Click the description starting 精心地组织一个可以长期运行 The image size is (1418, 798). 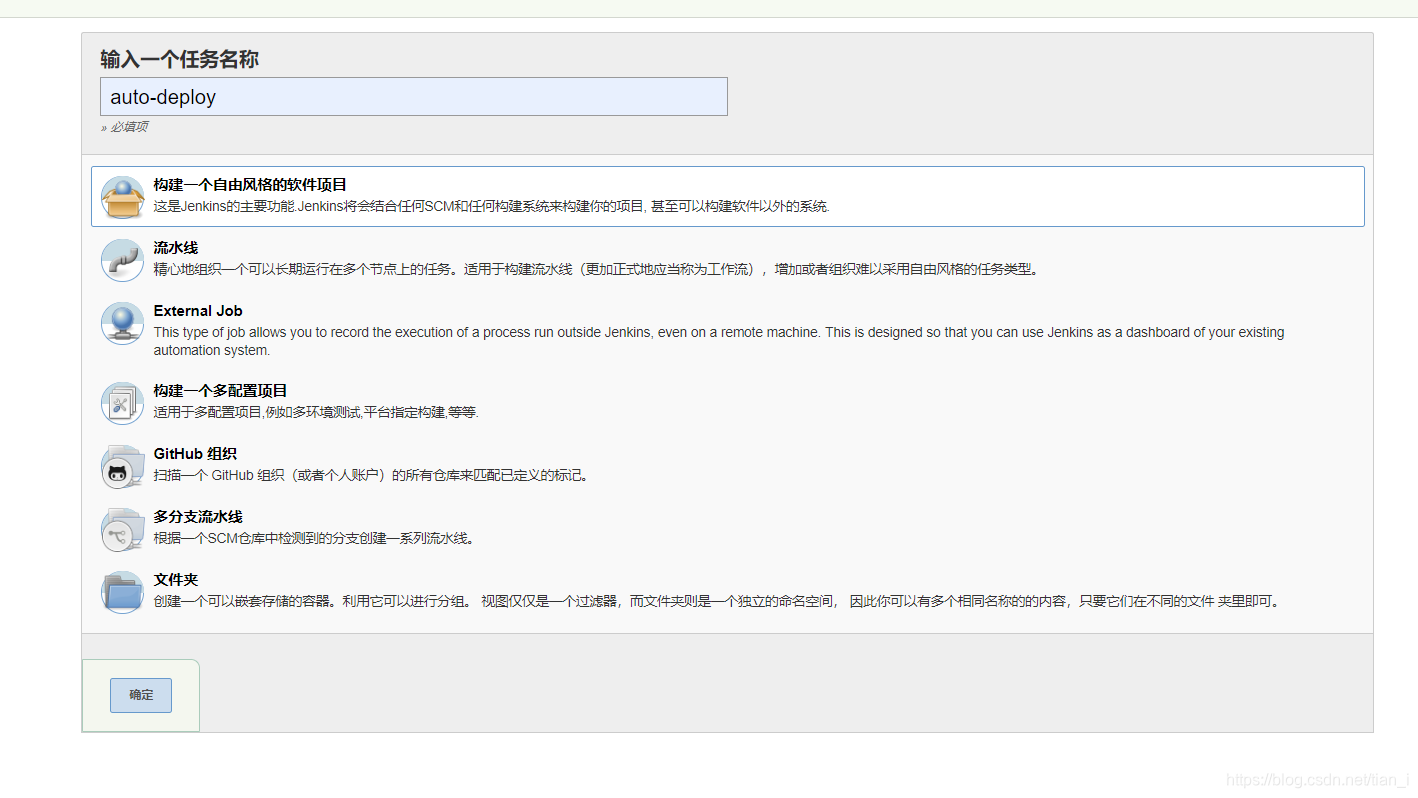click(596, 269)
